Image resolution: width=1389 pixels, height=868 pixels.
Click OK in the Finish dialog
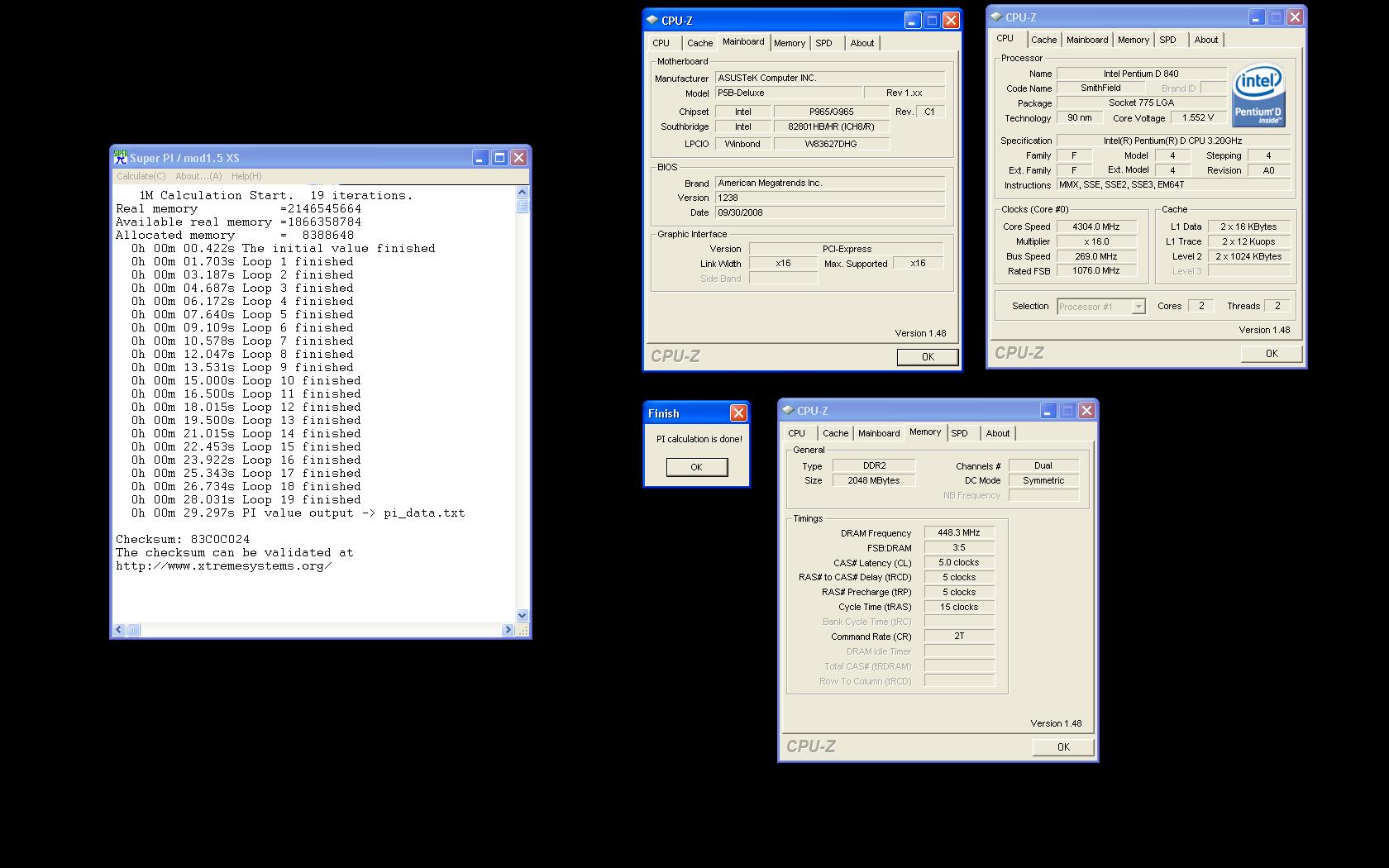(x=697, y=467)
